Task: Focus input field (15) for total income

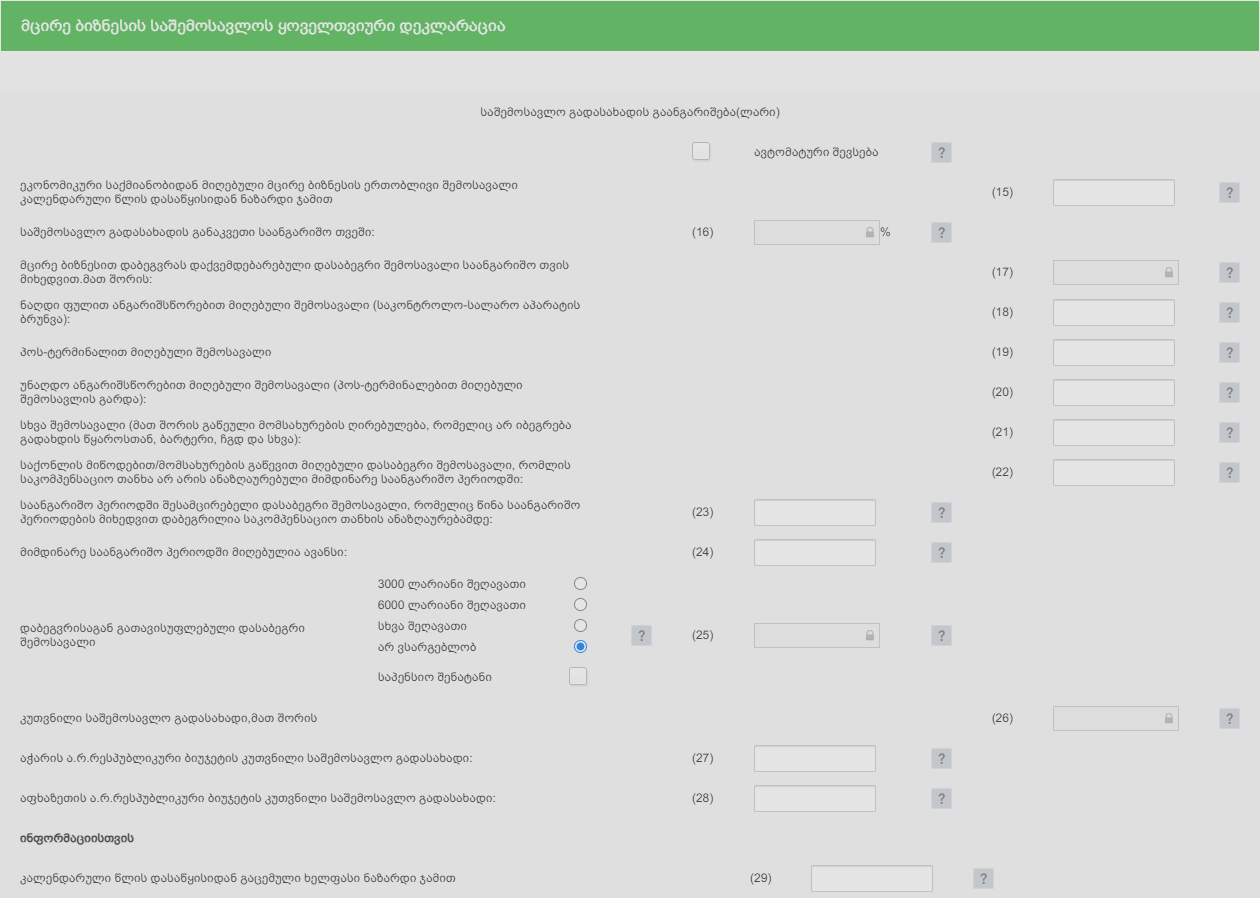Action: [x=1114, y=192]
